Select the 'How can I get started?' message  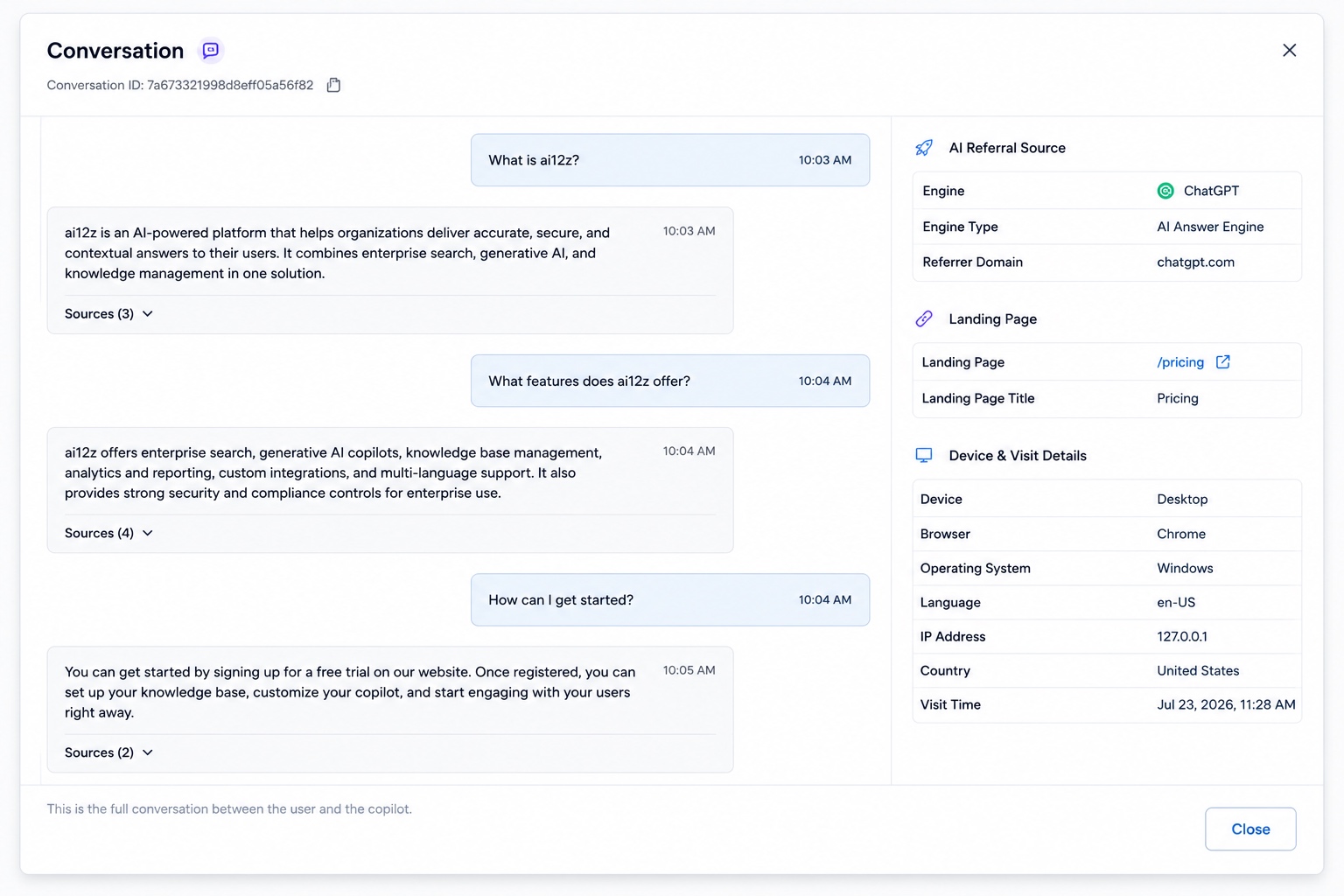670,600
